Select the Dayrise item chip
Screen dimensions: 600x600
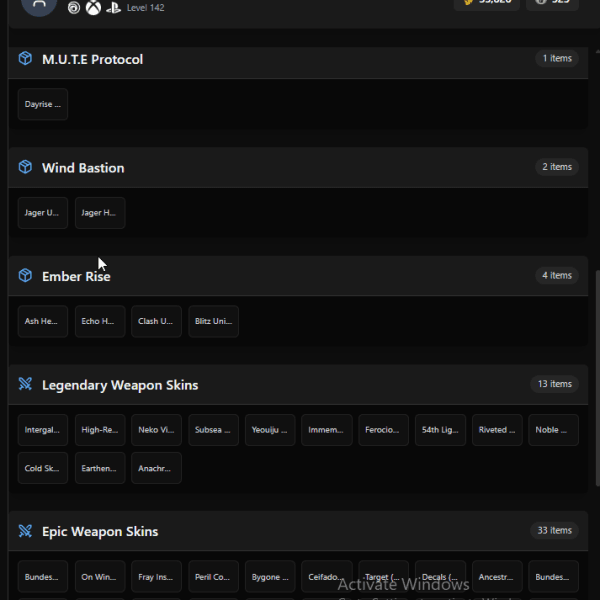tap(43, 104)
